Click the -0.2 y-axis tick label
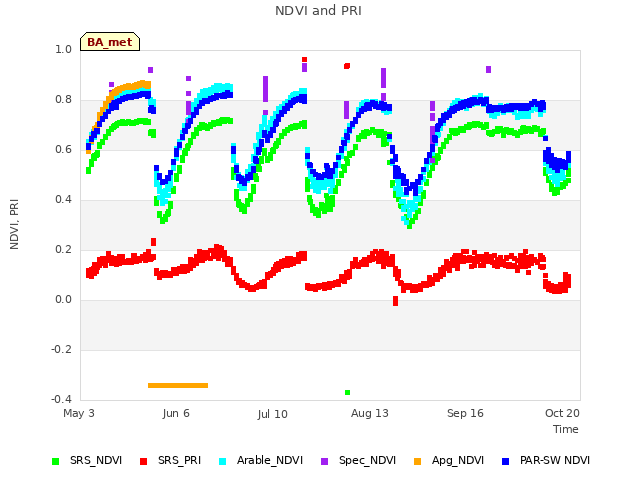The width and height of the screenshot is (640, 480). pos(61,349)
